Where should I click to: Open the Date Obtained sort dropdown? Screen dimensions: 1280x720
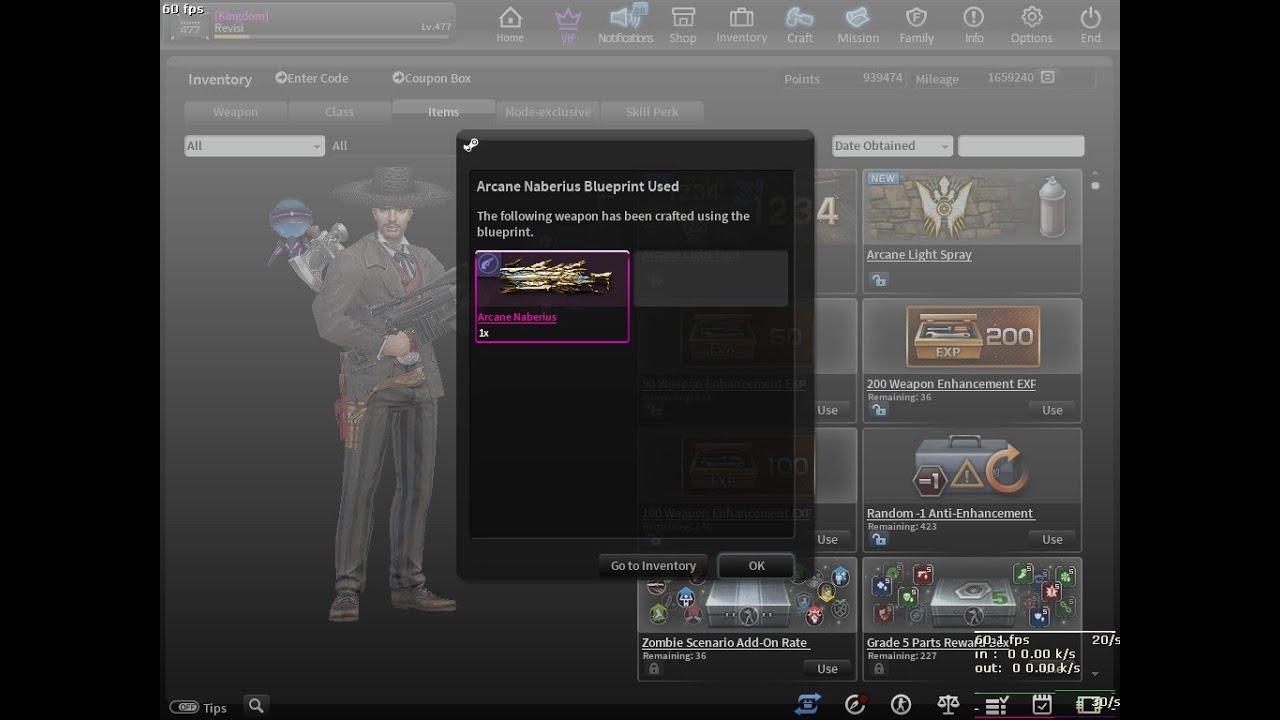click(892, 146)
